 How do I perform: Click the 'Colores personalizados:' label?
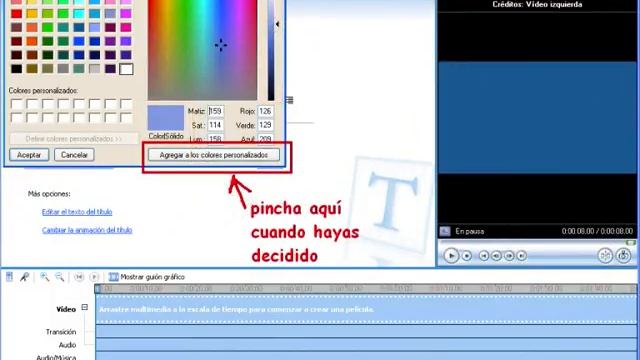(x=43, y=90)
